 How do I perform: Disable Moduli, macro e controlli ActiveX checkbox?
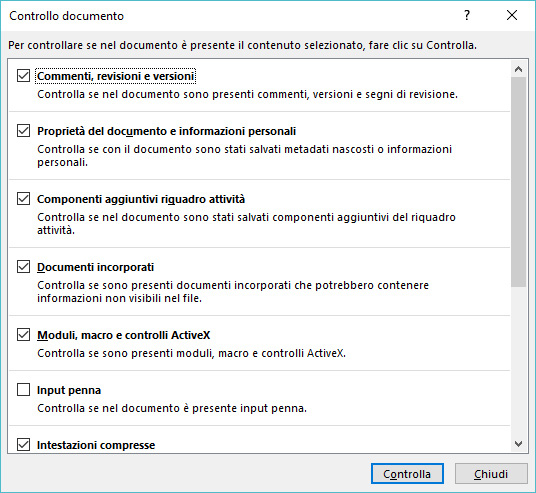point(23,335)
